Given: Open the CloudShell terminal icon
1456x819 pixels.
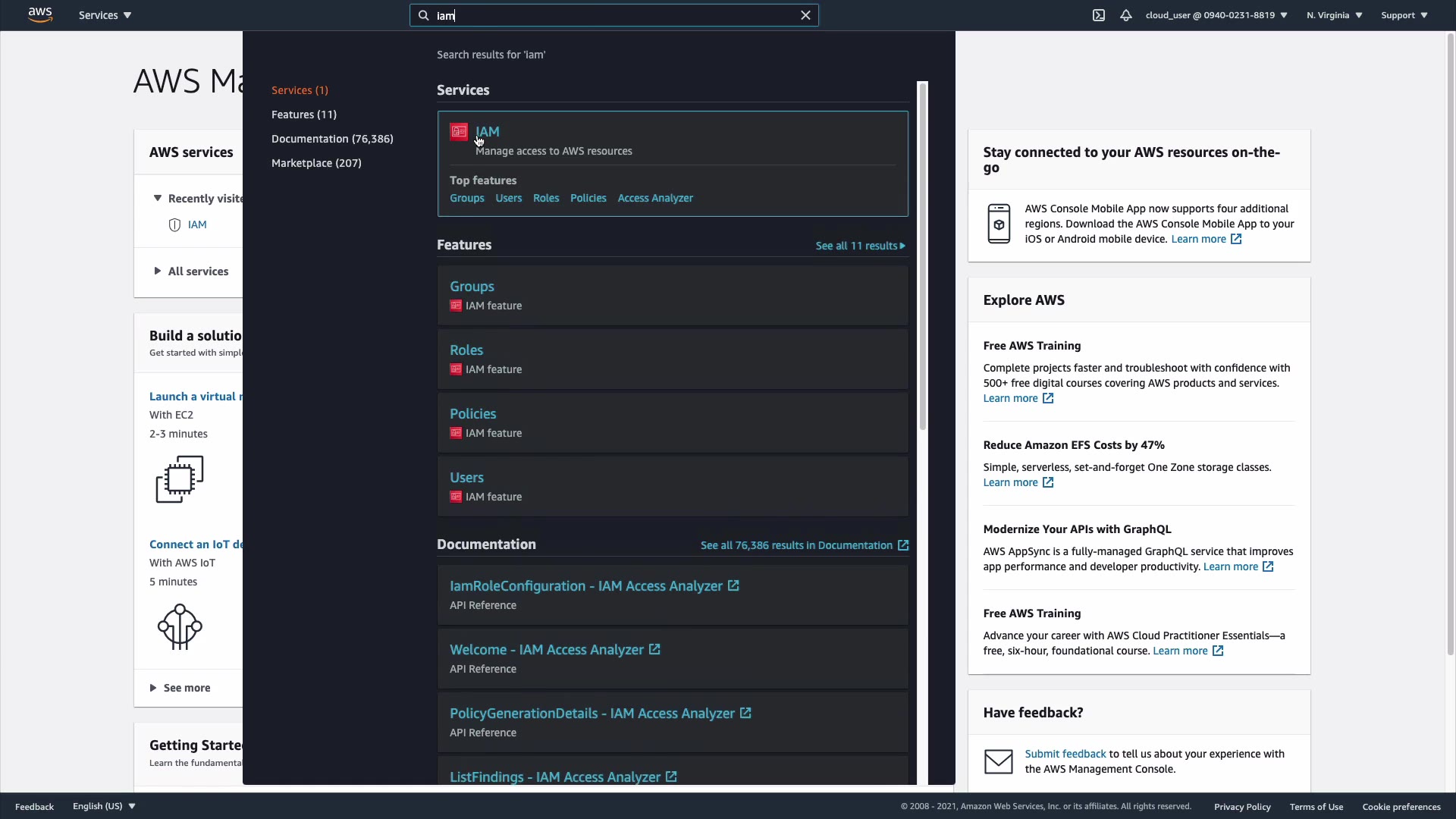Looking at the screenshot, I should pos(1099,15).
